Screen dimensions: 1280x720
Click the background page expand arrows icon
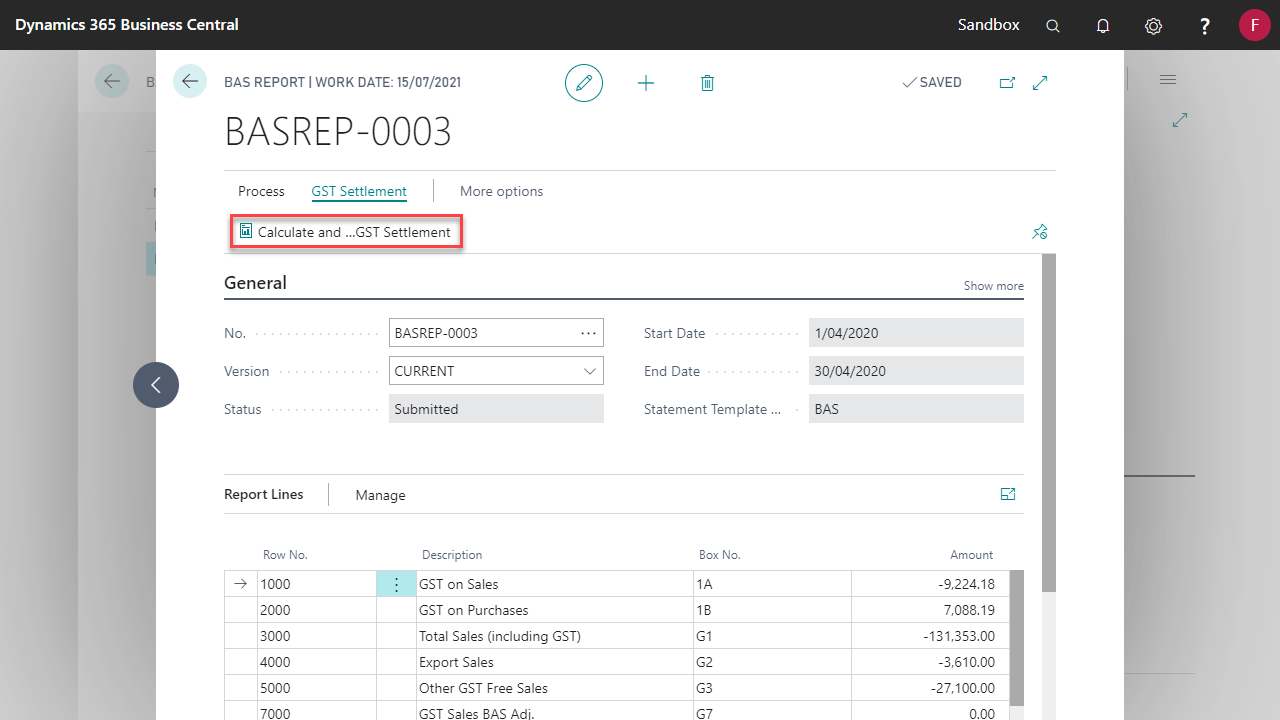click(x=1180, y=119)
